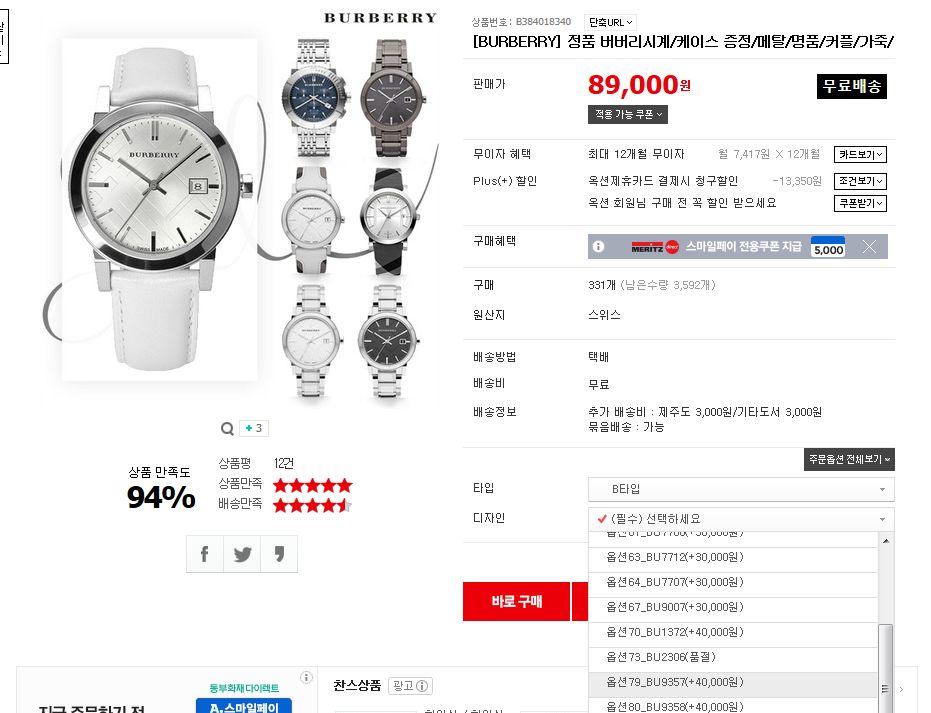The height and width of the screenshot is (713, 931).
Task: Click the magnifier zoom icon under product image
Action: pos(227,428)
